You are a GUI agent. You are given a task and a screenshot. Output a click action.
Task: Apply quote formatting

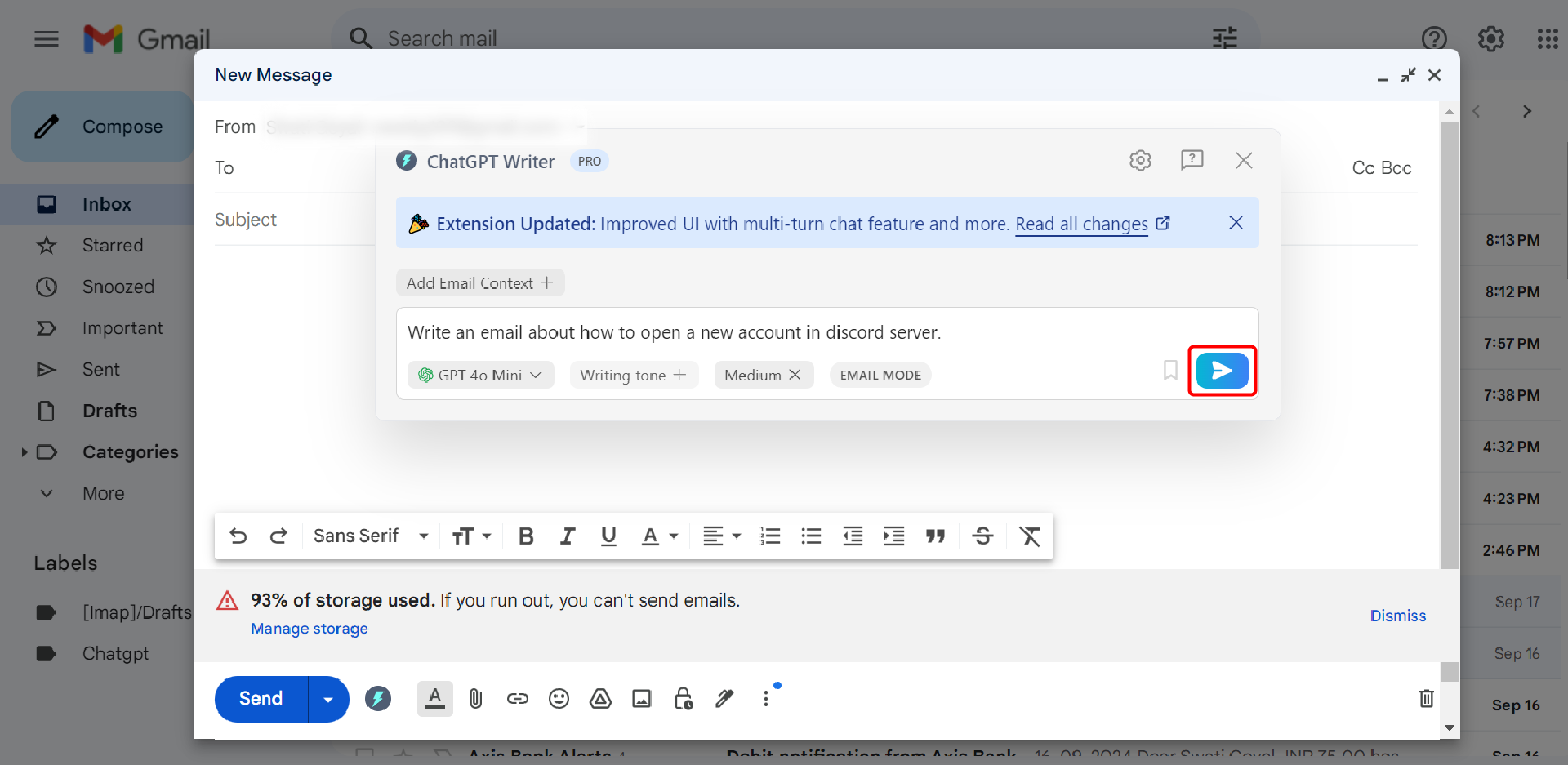(x=935, y=536)
